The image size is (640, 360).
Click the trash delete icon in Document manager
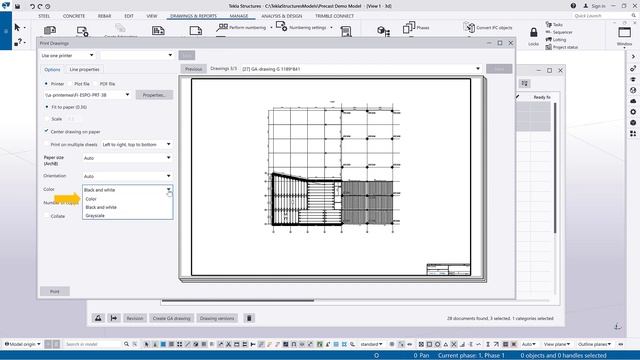(249, 318)
